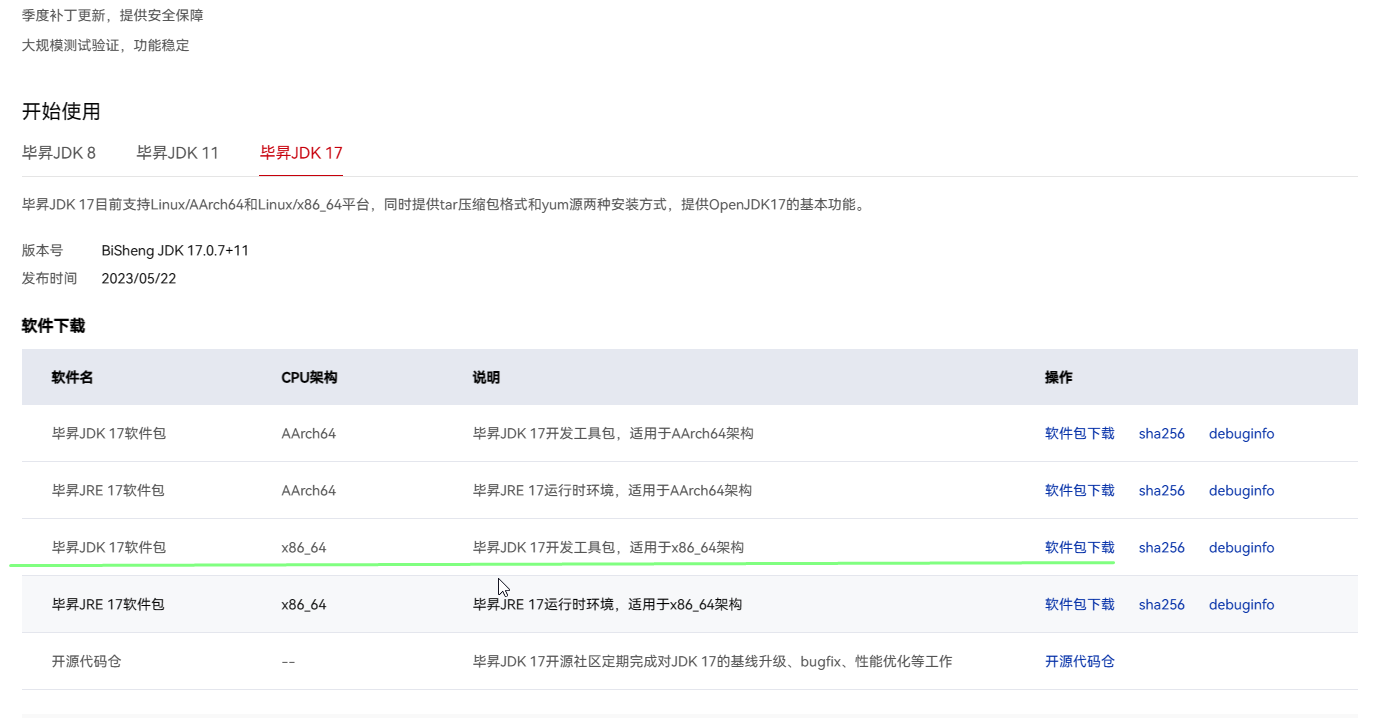The image size is (1380, 718).
Task: Click description about JDK 17基线升级、bugfix
Action: pyautogui.click(x=712, y=662)
